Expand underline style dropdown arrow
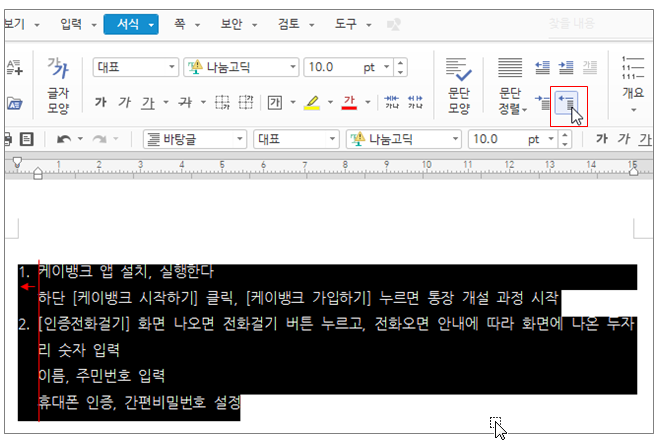Viewport: 661px width, 441px height. [x=166, y=102]
